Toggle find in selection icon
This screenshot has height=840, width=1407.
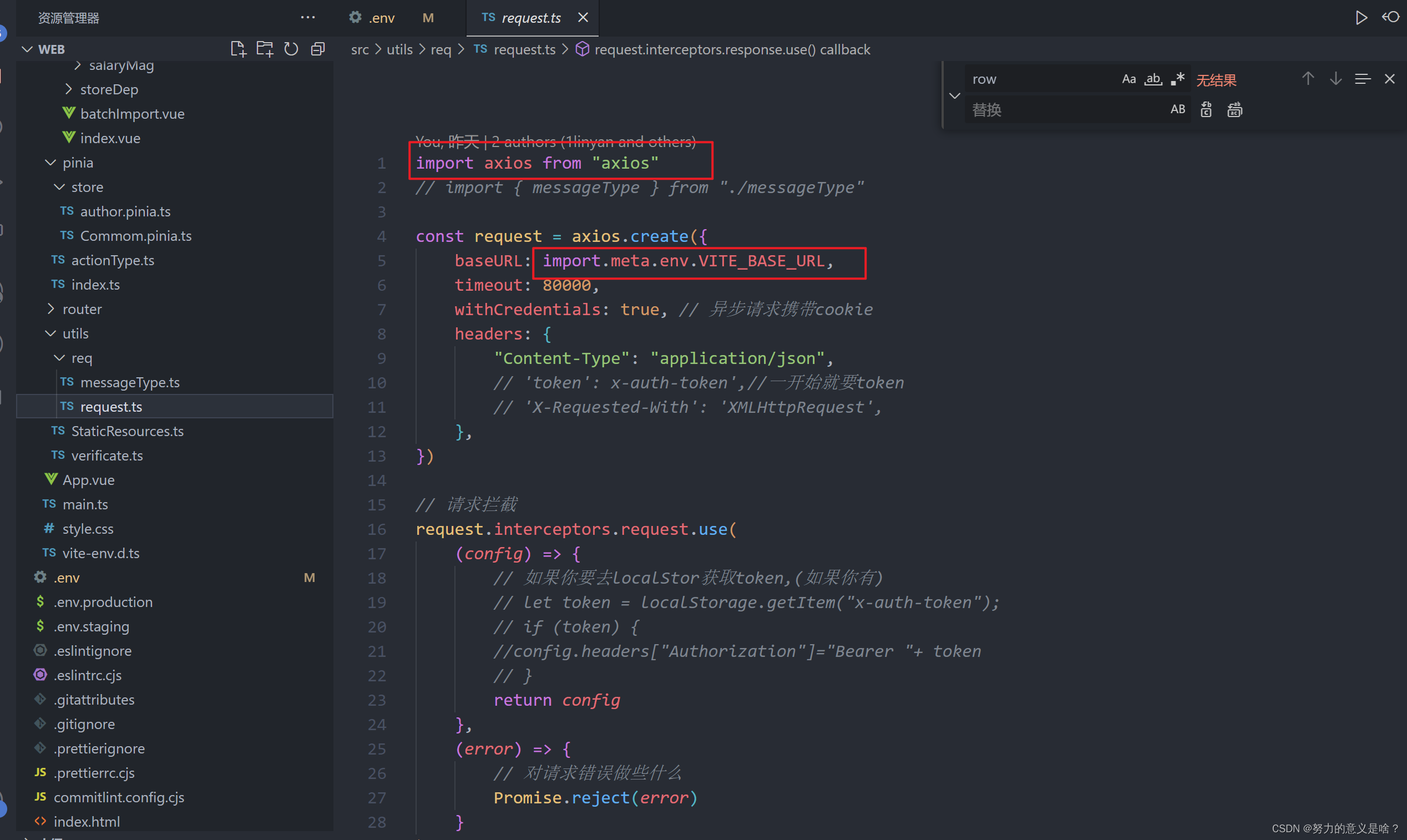1362,79
